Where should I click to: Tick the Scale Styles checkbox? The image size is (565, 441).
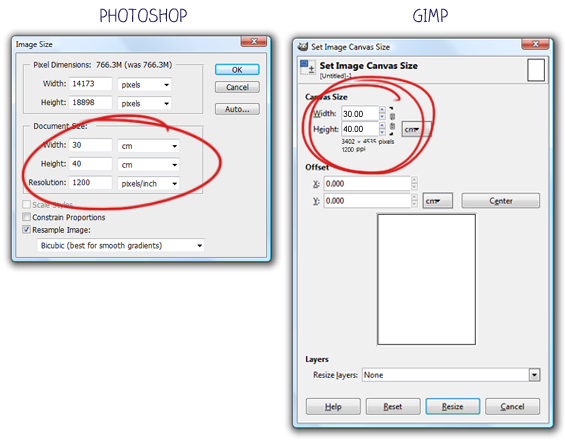tap(26, 205)
